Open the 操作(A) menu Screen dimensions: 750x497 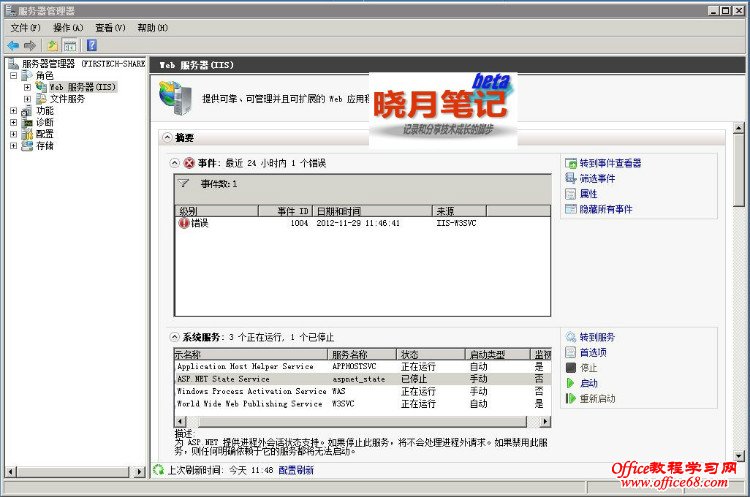tap(68, 28)
